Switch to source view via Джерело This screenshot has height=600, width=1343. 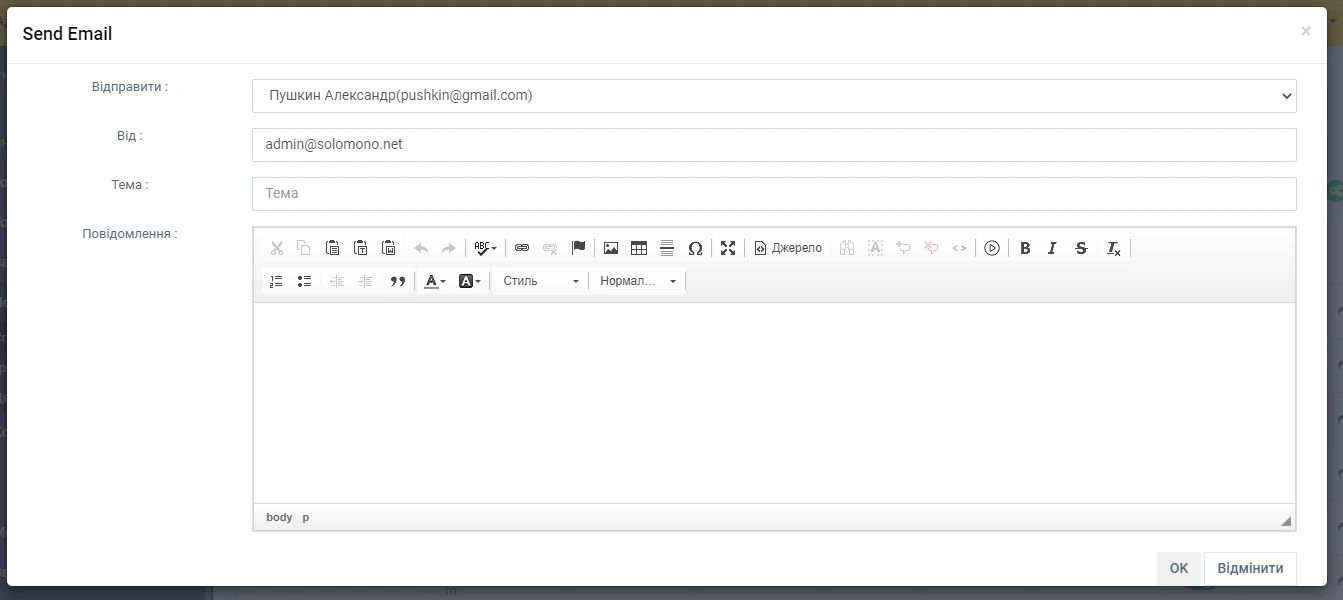[788, 248]
